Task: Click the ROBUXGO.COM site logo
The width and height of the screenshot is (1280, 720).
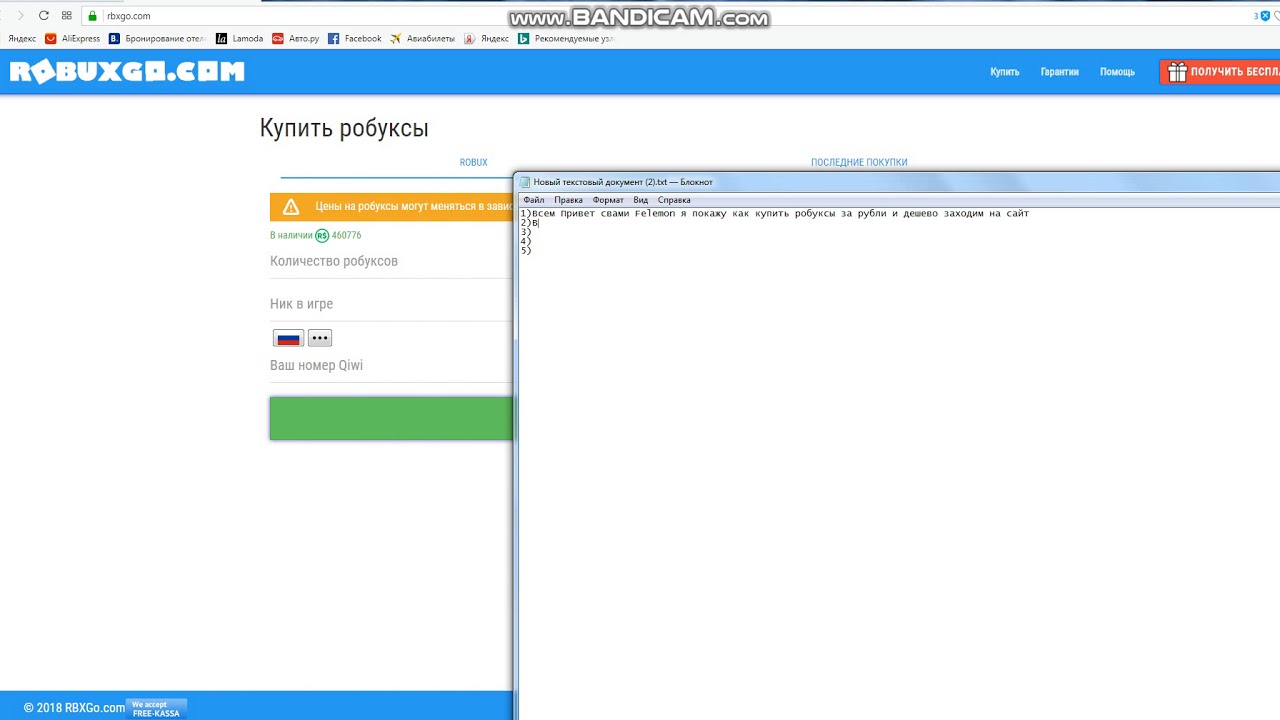Action: (127, 72)
